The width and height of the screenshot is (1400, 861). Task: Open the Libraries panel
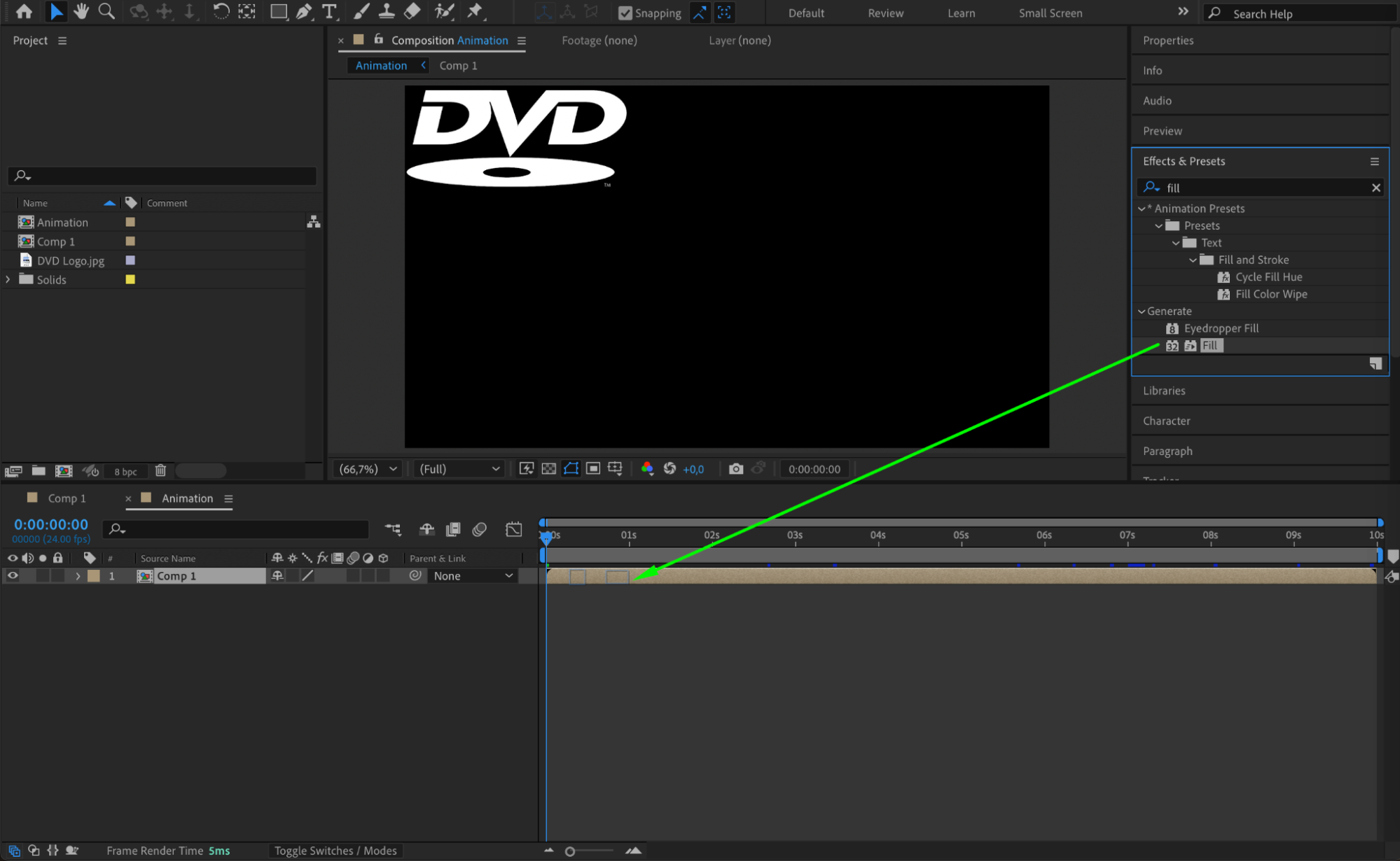point(1164,391)
